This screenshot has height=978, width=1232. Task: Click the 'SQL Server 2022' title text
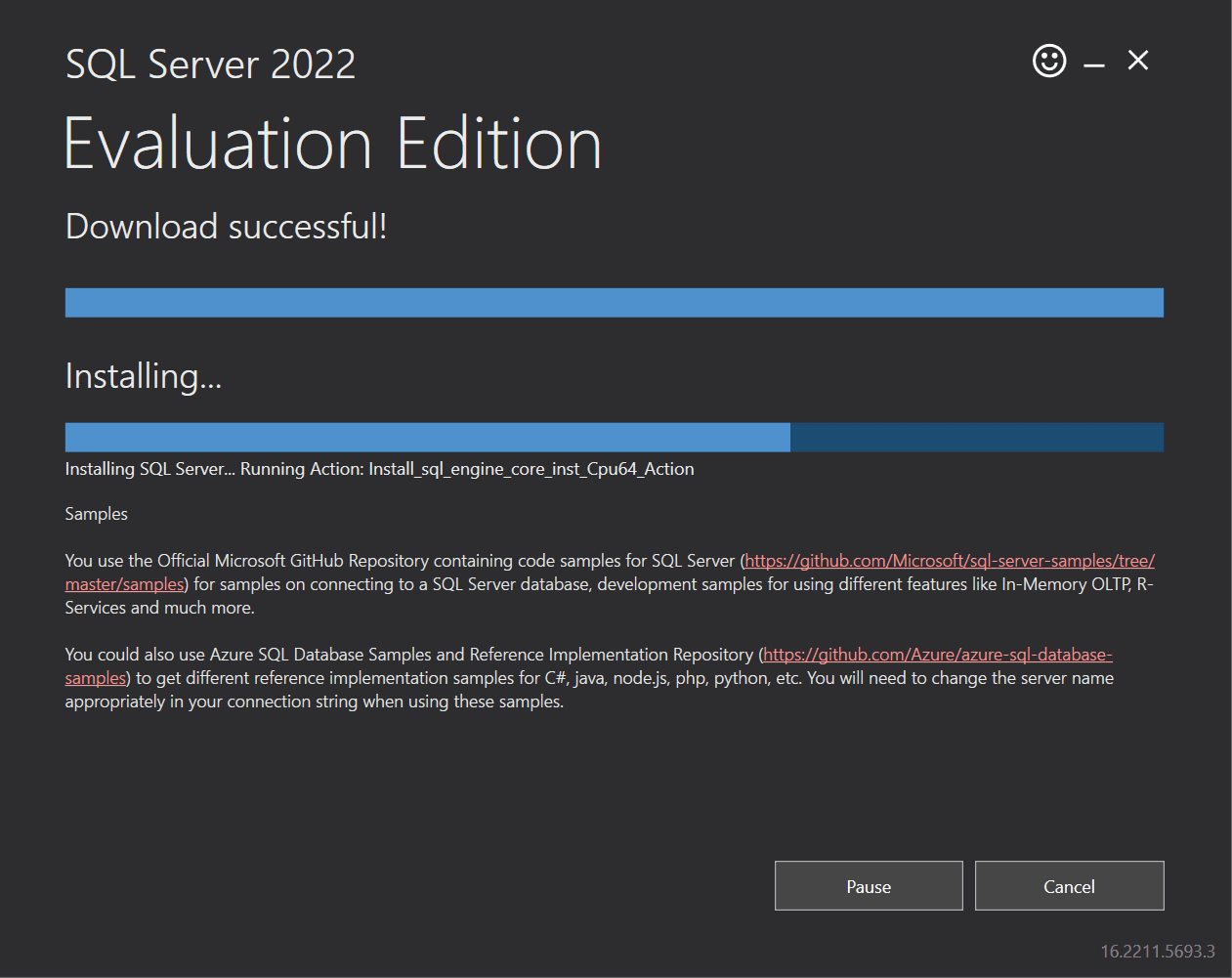click(210, 65)
